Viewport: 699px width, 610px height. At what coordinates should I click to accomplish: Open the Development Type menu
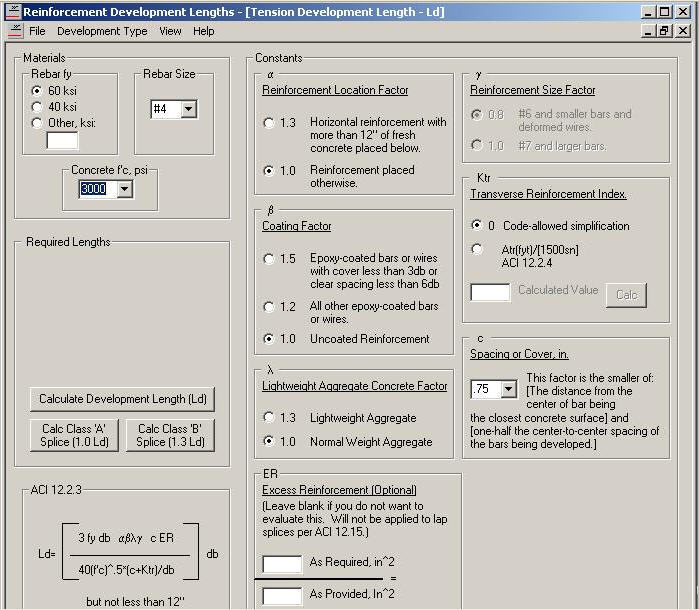[102, 31]
